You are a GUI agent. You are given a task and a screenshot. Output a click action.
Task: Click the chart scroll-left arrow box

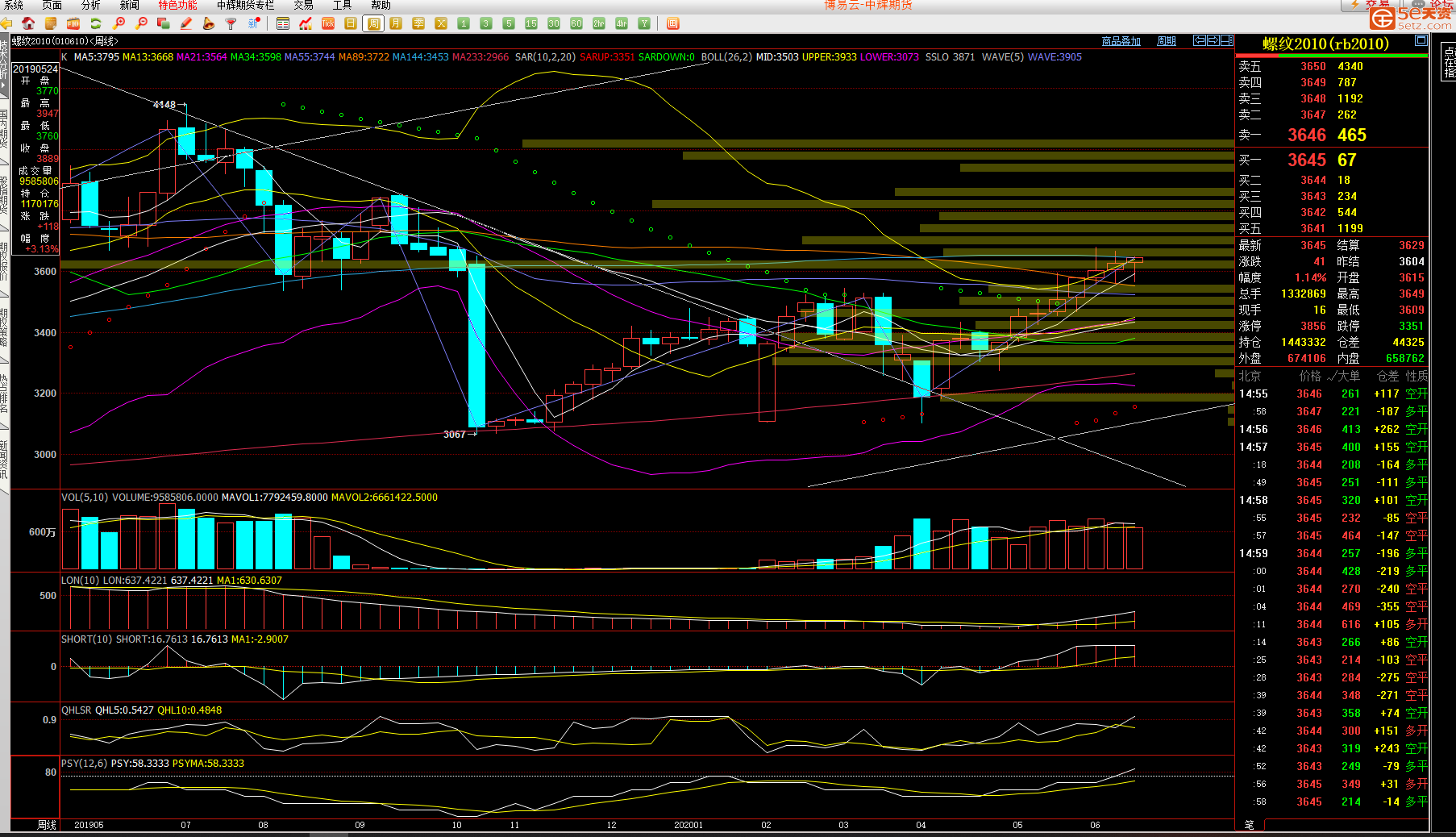point(1200,40)
